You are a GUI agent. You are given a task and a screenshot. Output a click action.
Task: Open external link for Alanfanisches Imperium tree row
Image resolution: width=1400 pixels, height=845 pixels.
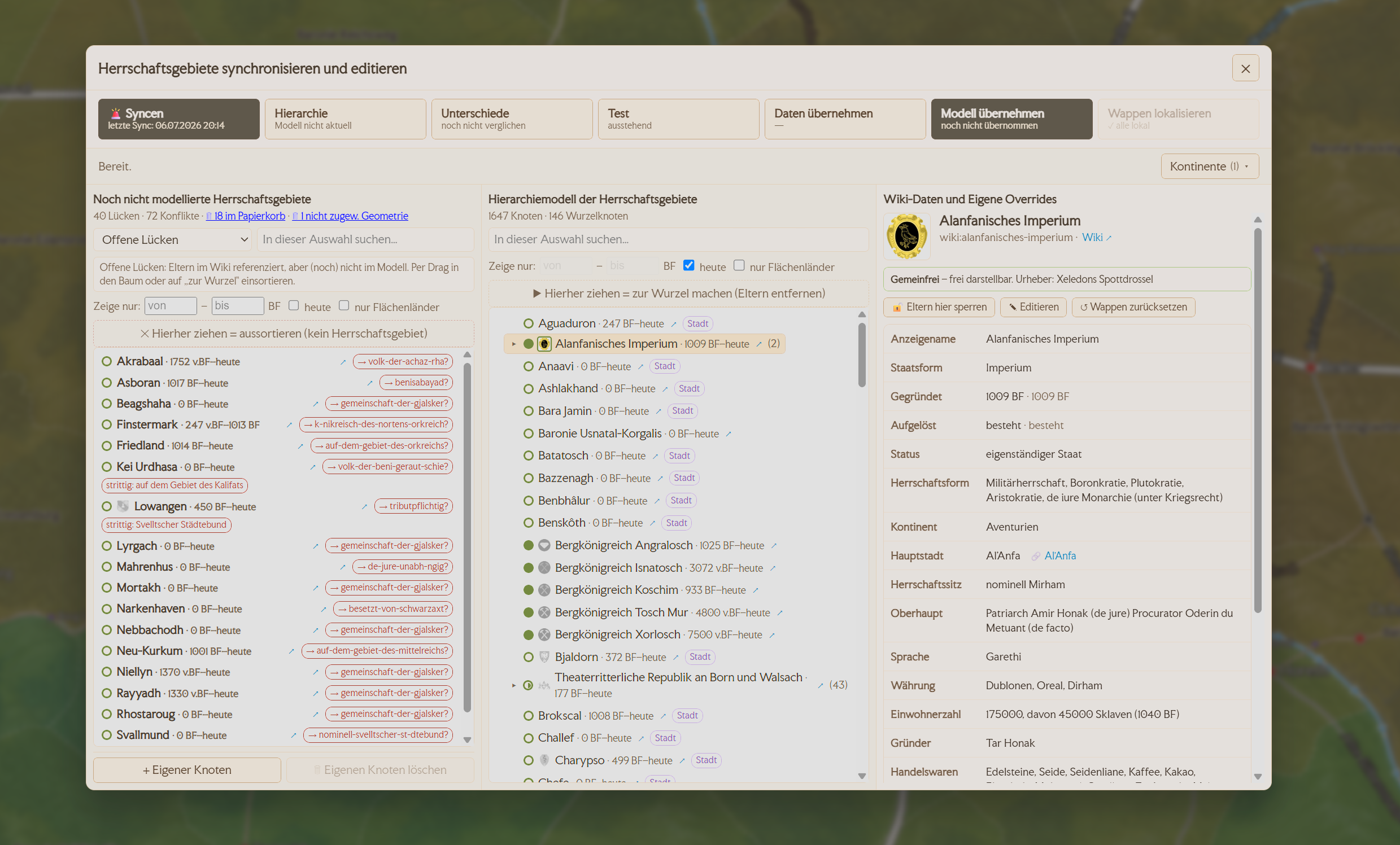click(759, 344)
